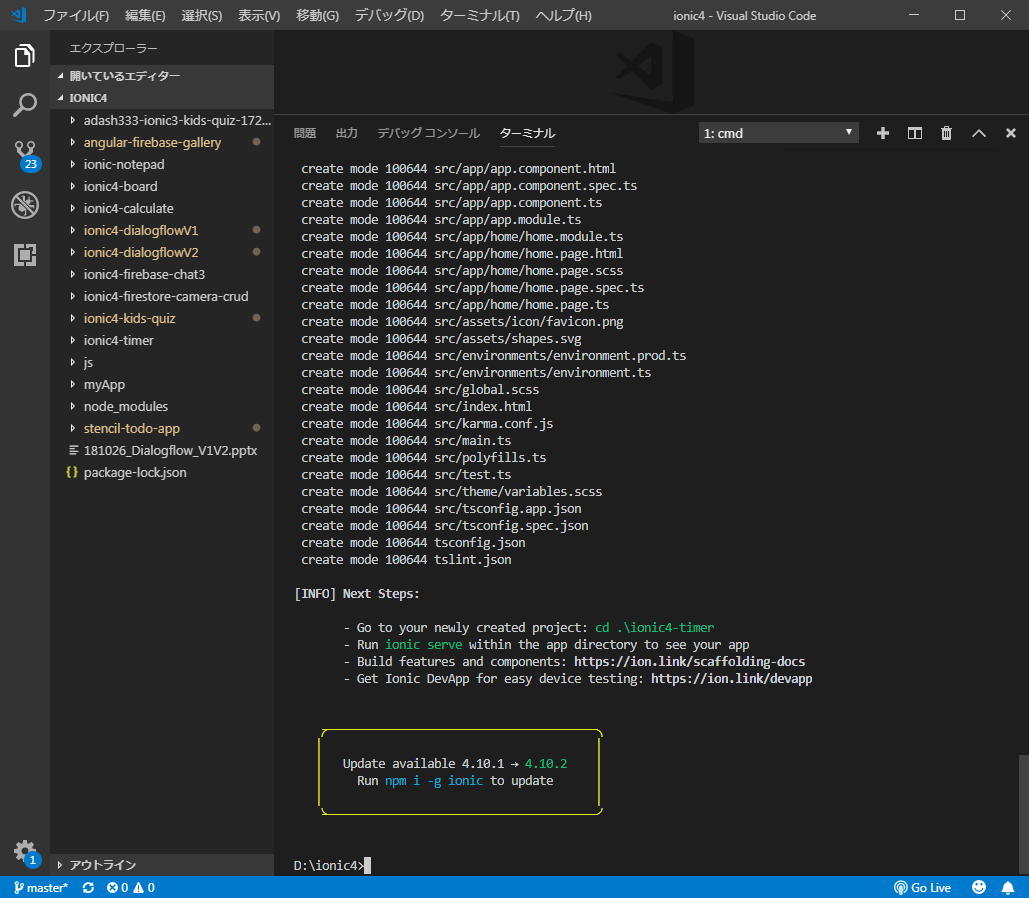
Task: Switch to Debug Console panel tab
Action: tap(429, 133)
